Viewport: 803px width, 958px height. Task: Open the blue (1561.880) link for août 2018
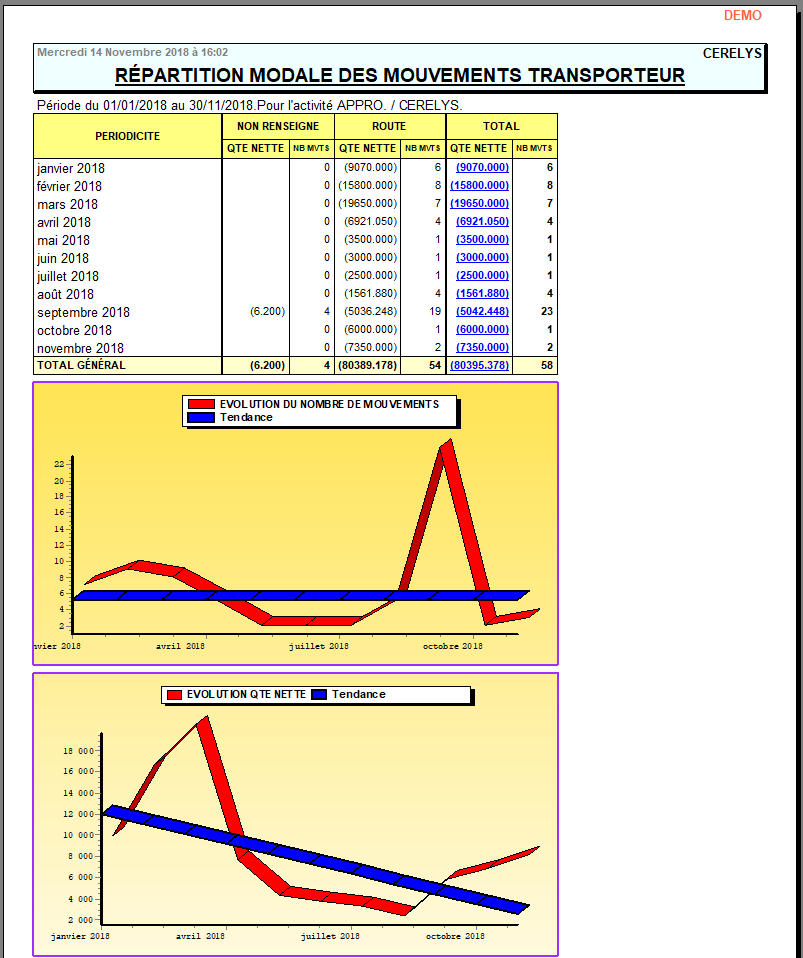pos(482,294)
